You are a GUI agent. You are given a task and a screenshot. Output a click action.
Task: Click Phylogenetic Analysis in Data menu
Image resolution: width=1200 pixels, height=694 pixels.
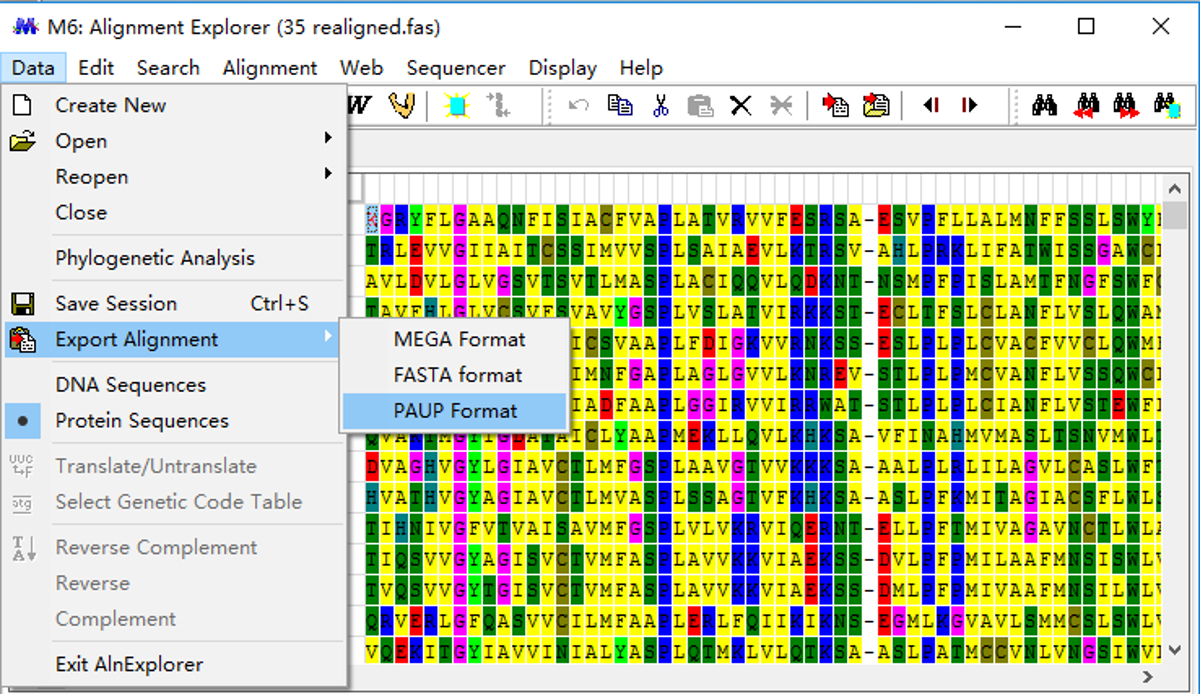(x=155, y=258)
